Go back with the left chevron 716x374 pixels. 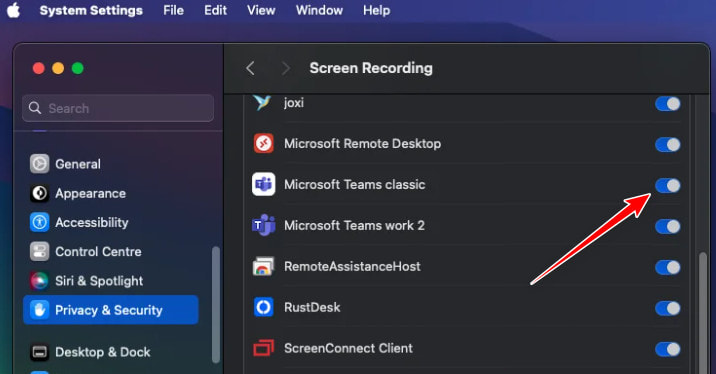[x=250, y=68]
